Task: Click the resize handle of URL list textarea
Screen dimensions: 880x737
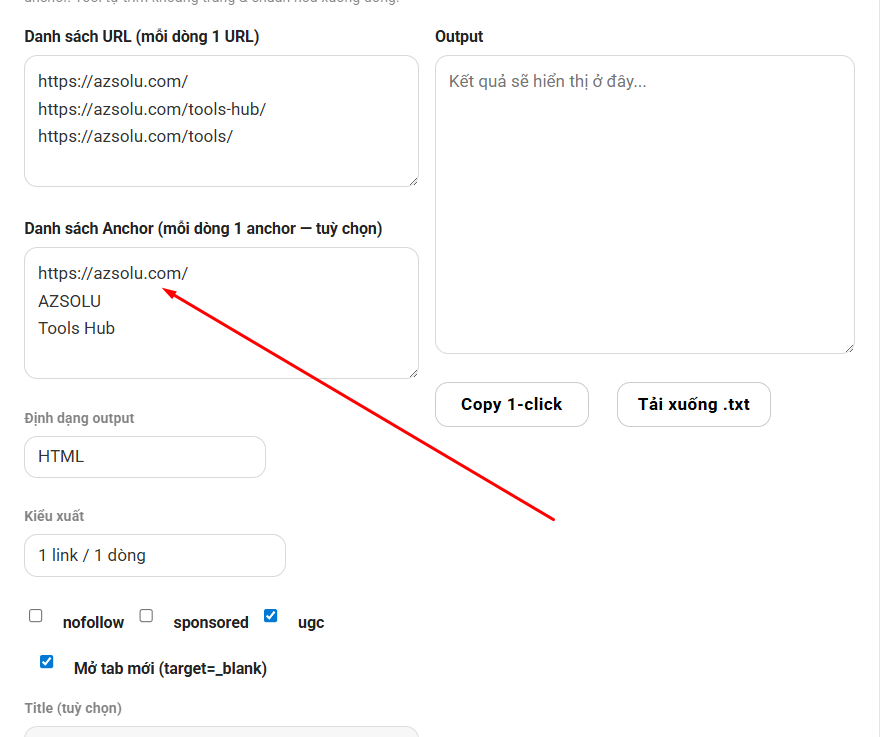Action: point(414,181)
